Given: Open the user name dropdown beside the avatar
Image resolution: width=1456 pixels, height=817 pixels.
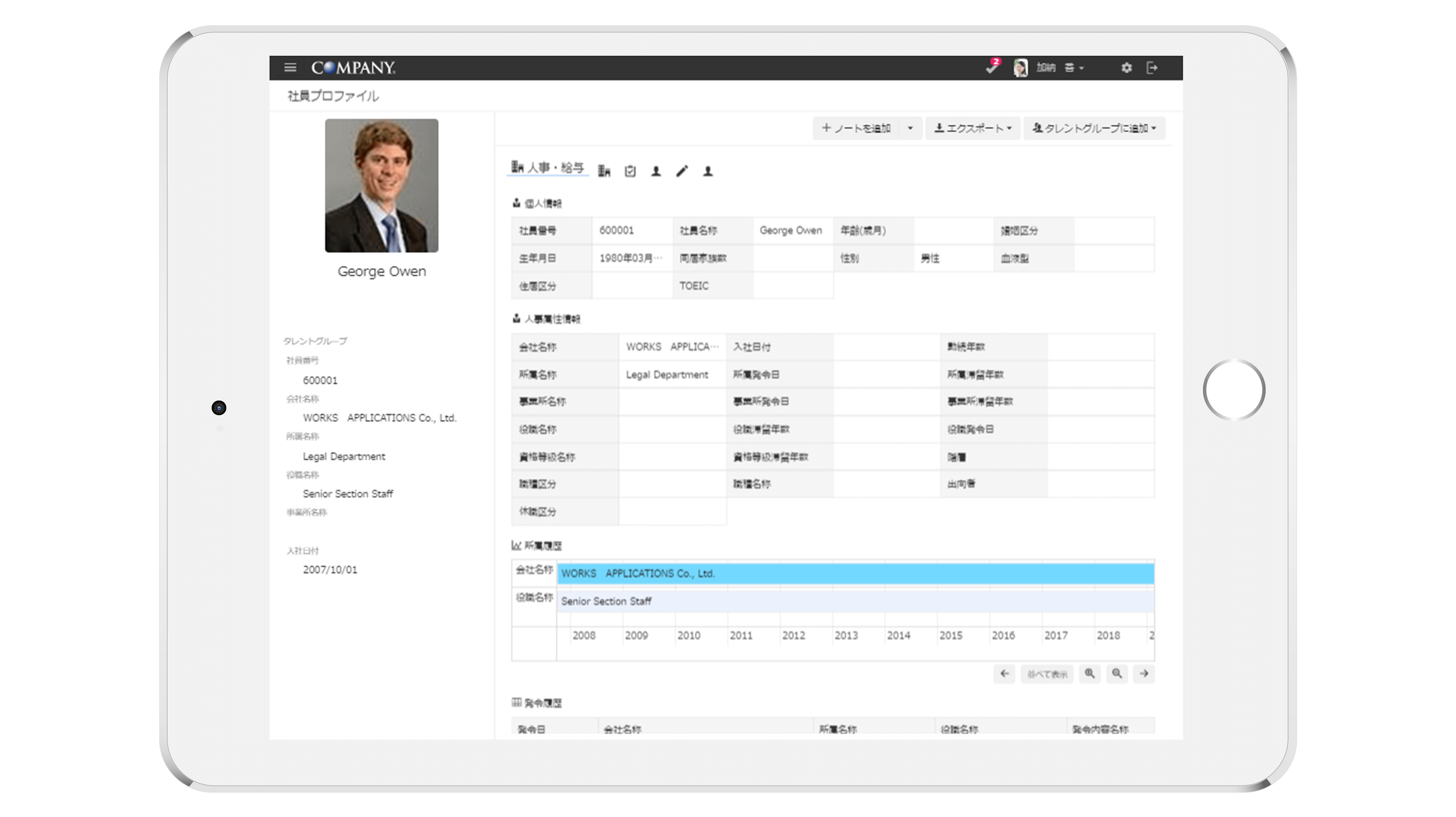Looking at the screenshot, I should [x=1060, y=68].
